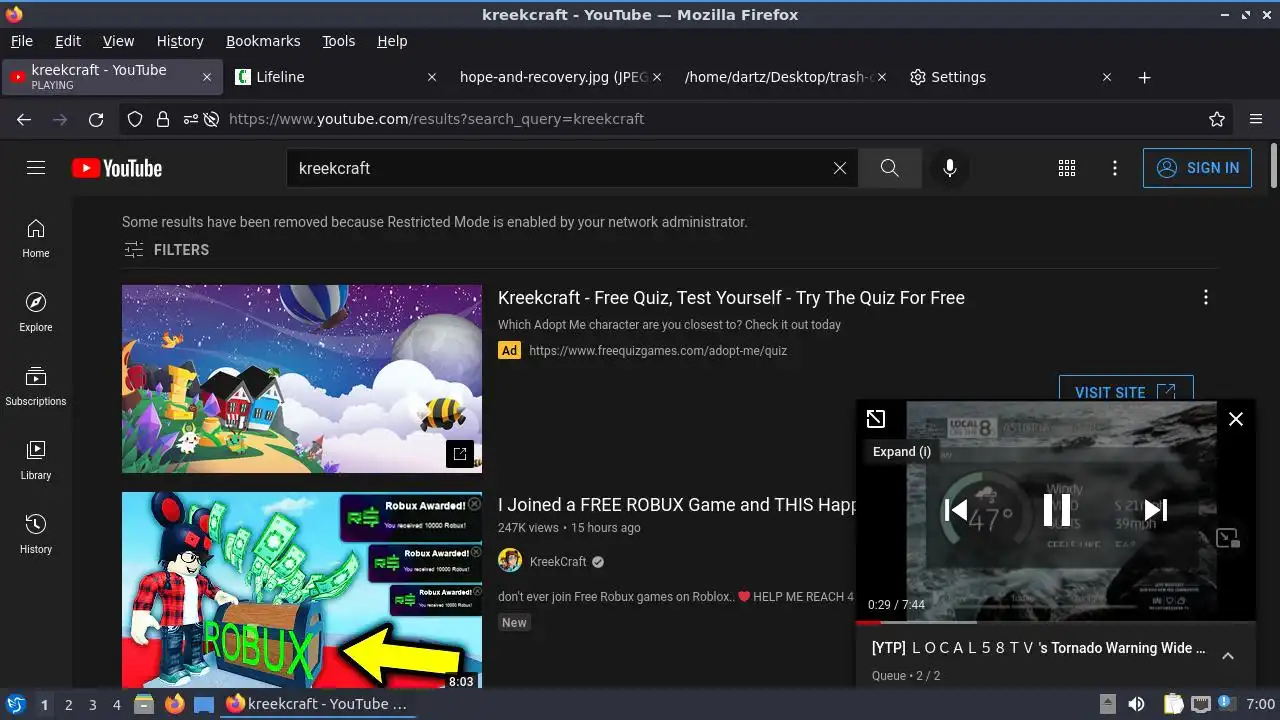Open the freequizgames.com ad URL
The width and height of the screenshot is (1280, 720).
[x=658, y=351]
